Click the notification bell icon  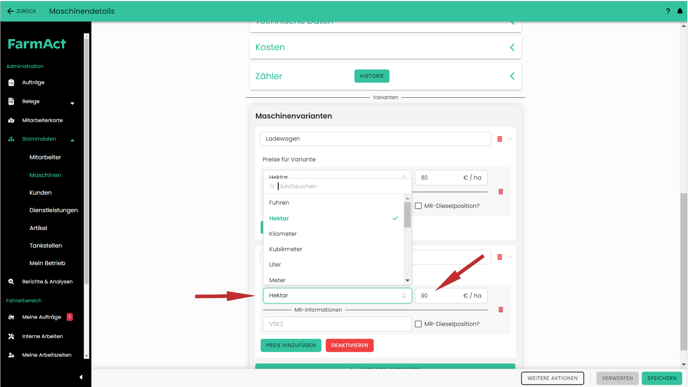[680, 11]
